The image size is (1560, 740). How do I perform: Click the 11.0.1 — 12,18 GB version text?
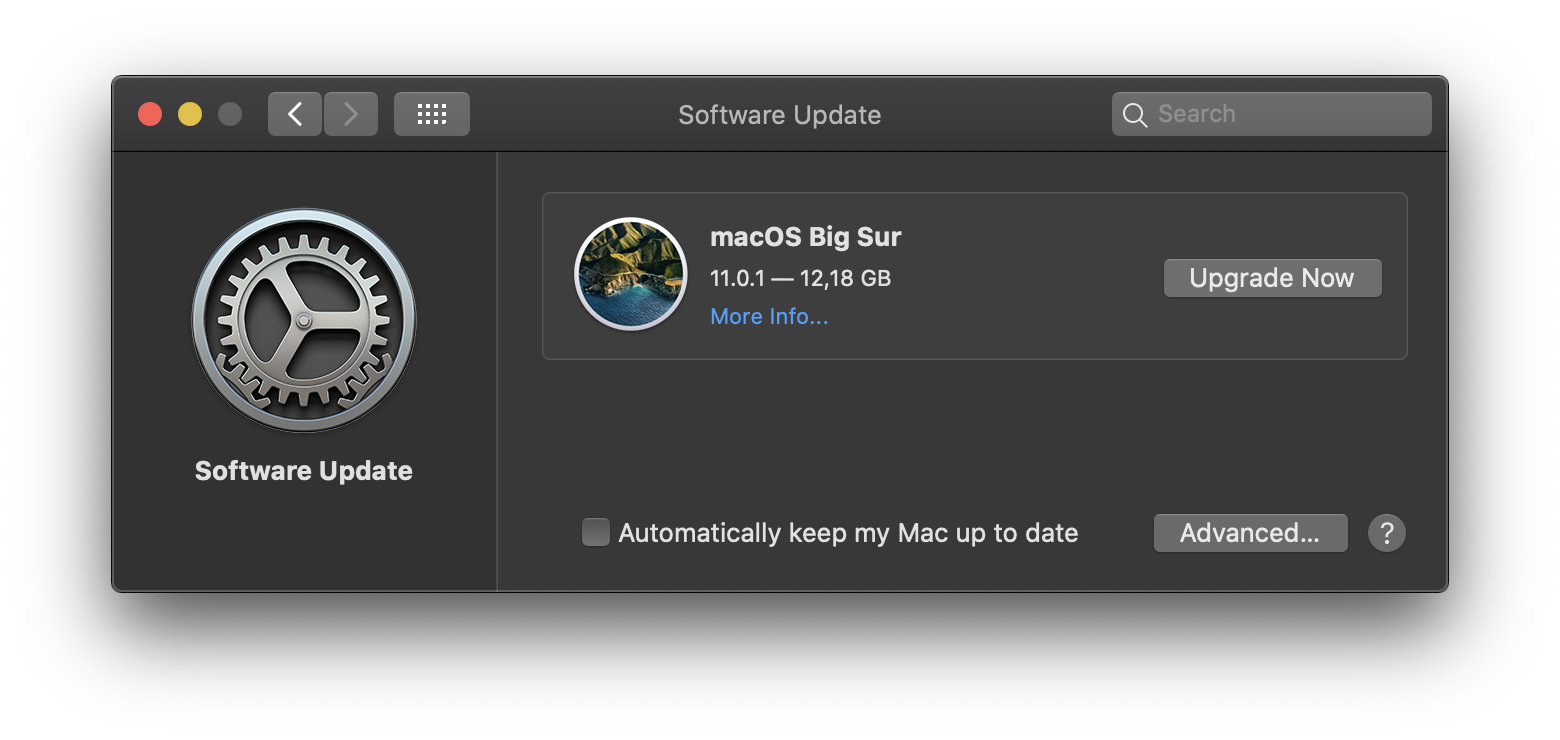(800, 278)
